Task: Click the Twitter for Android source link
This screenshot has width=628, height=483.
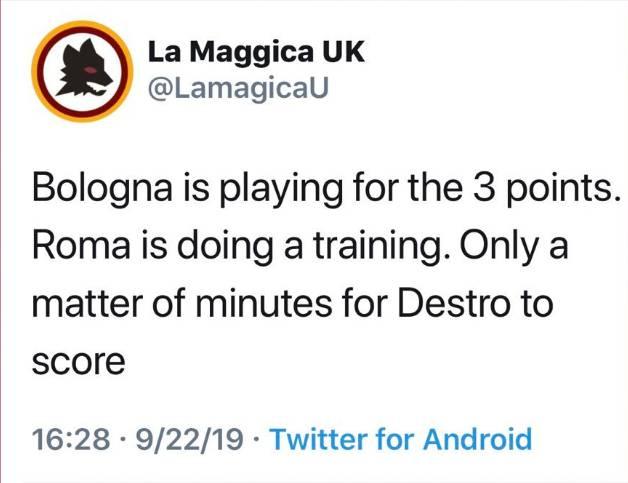Action: coord(401,439)
